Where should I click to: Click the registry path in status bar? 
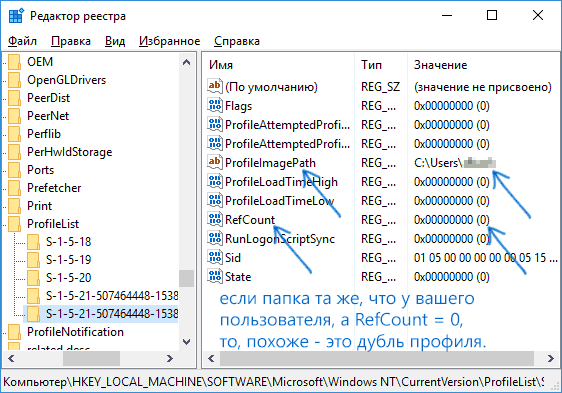pos(273,382)
